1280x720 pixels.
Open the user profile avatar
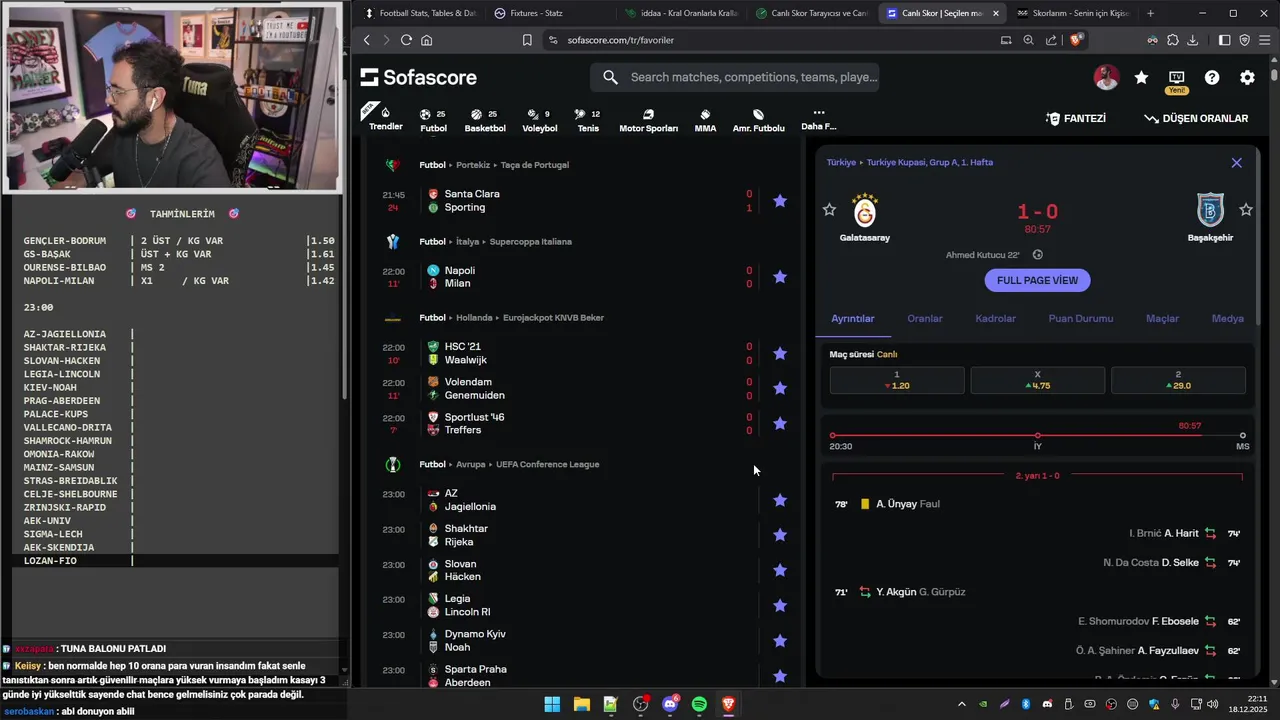tap(1106, 77)
